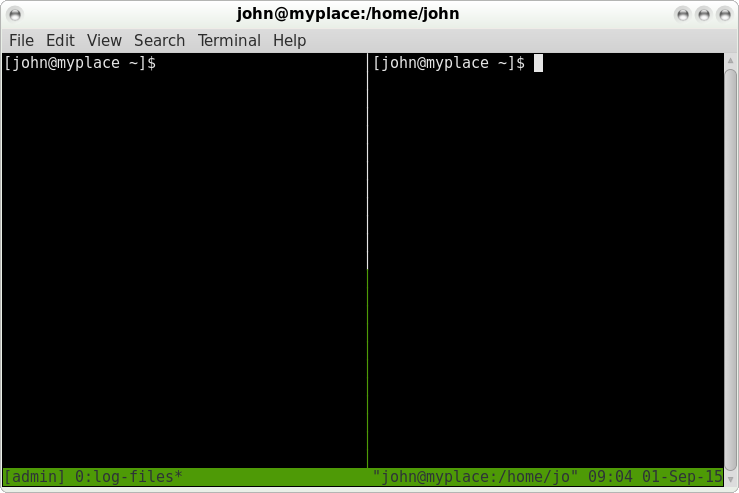This screenshot has width=739, height=493.
Task: Click the white pane divider line
Action: tap(367, 161)
